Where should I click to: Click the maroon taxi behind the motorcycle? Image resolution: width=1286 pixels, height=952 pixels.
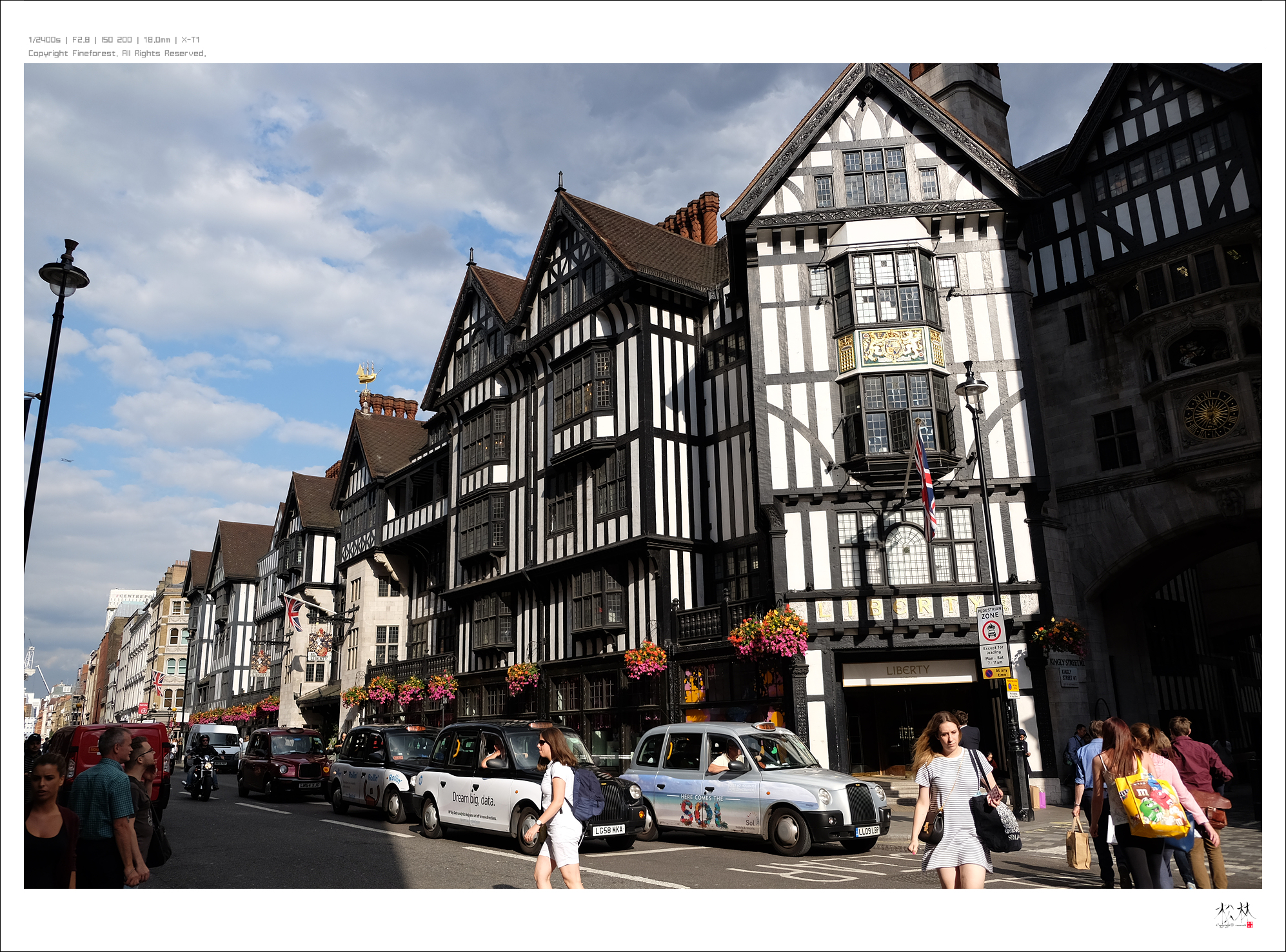coord(283,763)
